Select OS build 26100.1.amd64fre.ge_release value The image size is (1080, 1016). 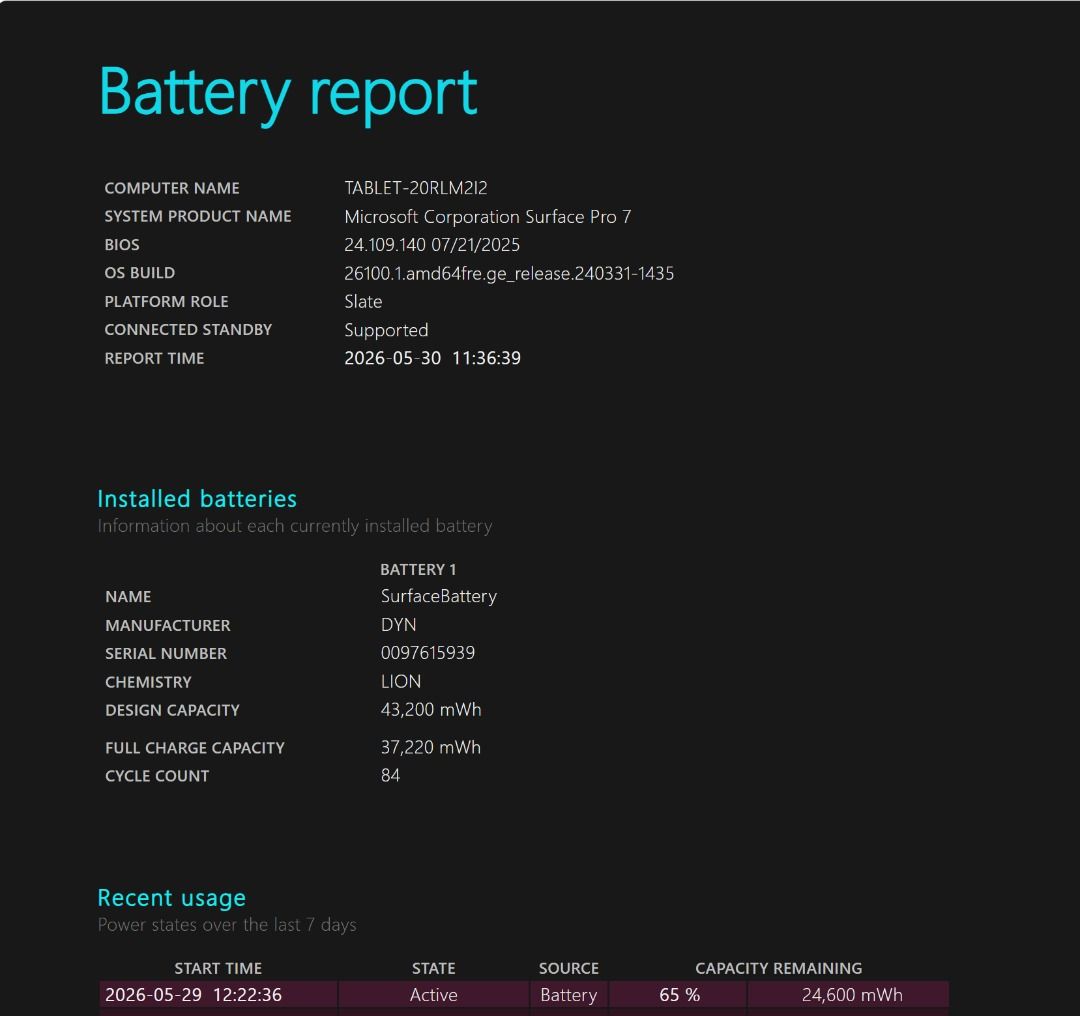(x=509, y=273)
